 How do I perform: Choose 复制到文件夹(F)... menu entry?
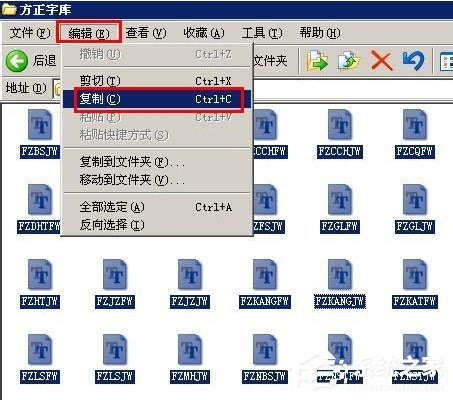pos(157,162)
